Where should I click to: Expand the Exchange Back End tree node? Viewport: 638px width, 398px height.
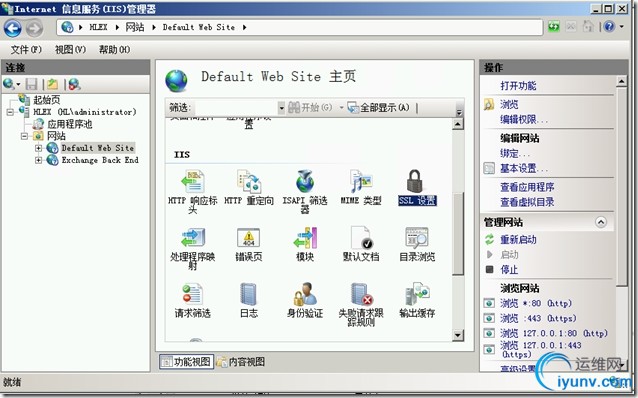tap(39, 160)
